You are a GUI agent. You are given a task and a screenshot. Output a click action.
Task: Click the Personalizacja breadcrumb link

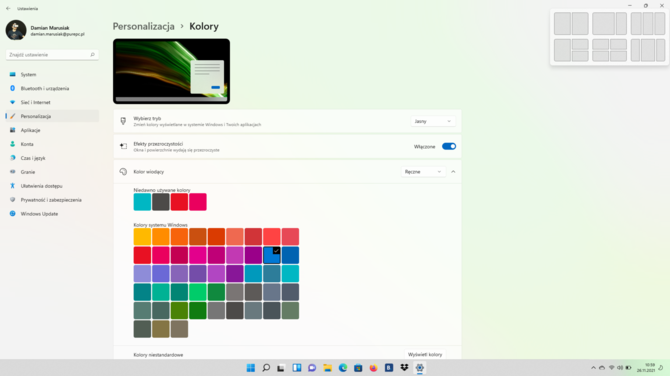tap(144, 26)
